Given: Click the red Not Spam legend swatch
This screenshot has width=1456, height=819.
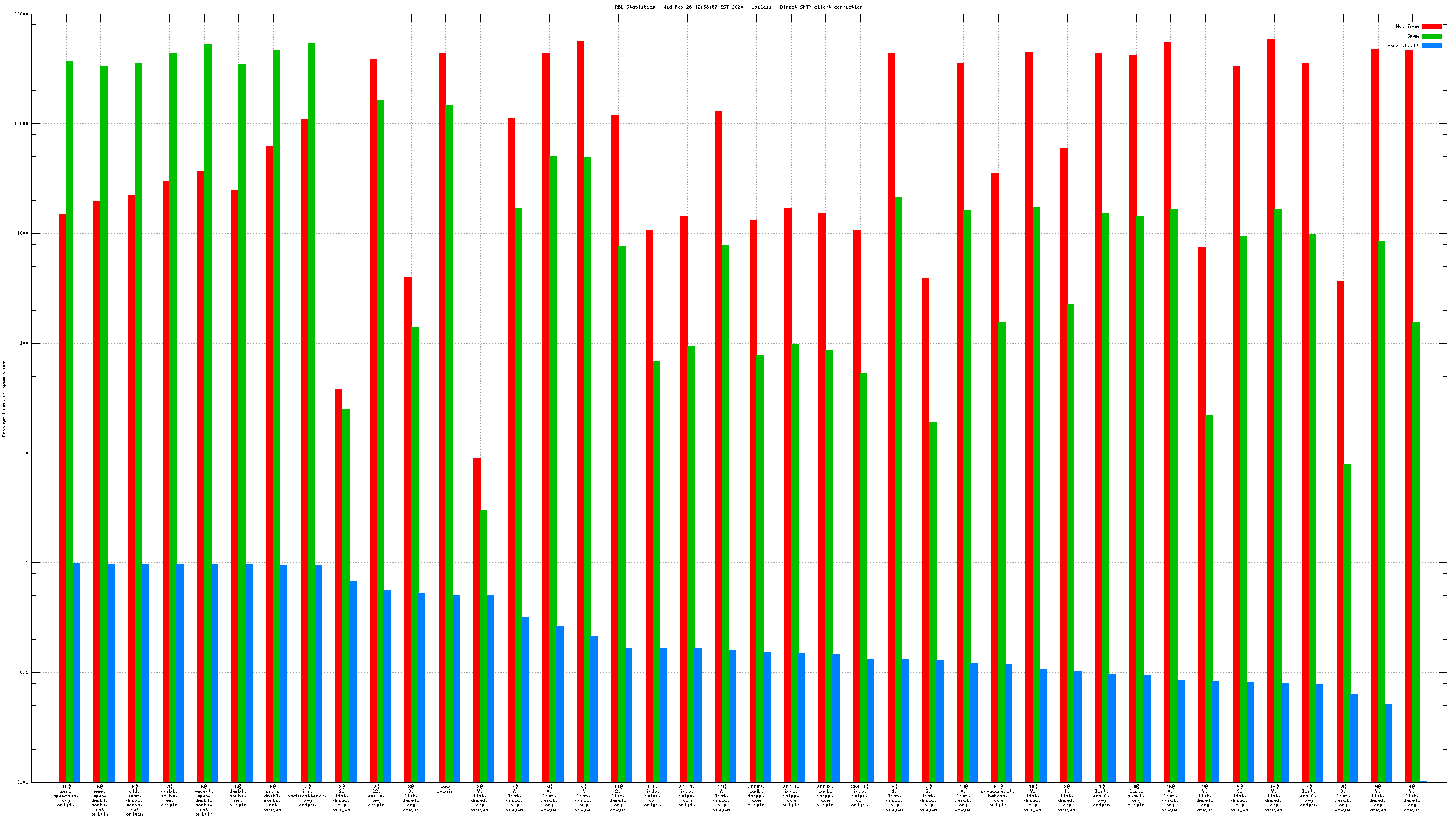Looking at the screenshot, I should (1431, 26).
